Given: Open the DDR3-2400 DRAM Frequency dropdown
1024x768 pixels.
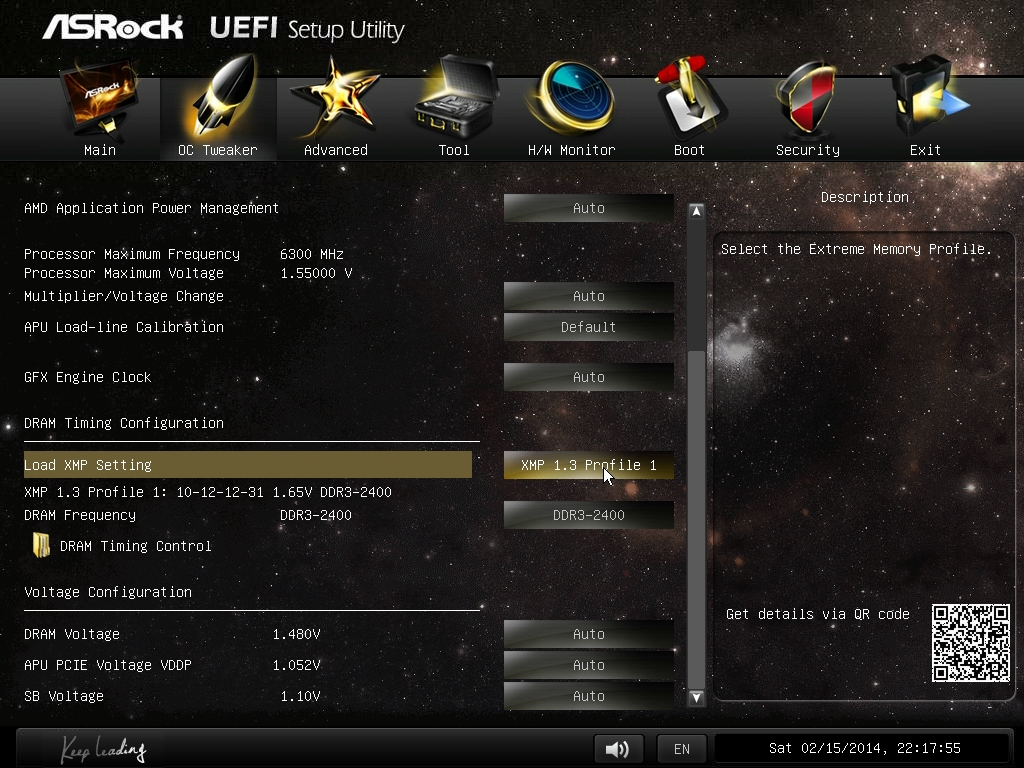Looking at the screenshot, I should point(588,515).
